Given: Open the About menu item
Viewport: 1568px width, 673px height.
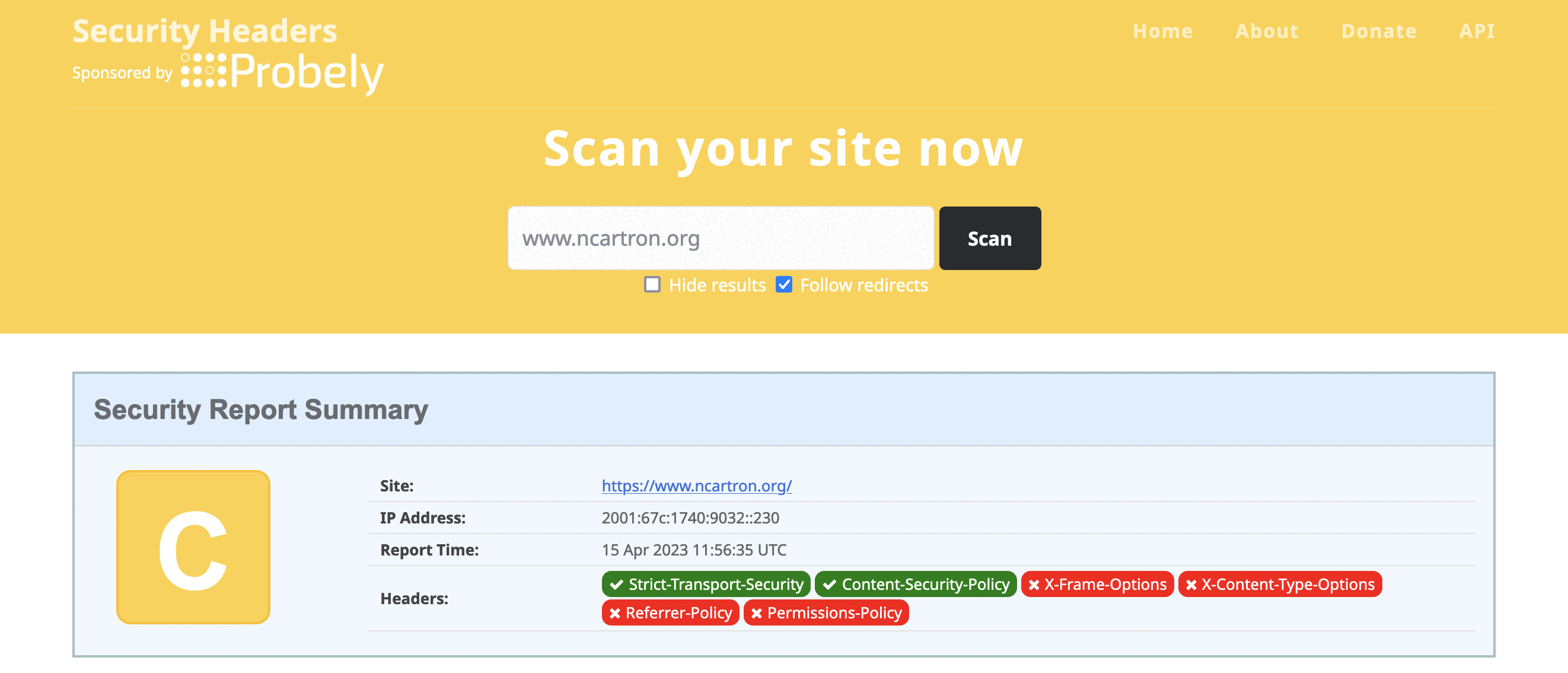Looking at the screenshot, I should click(x=1267, y=31).
